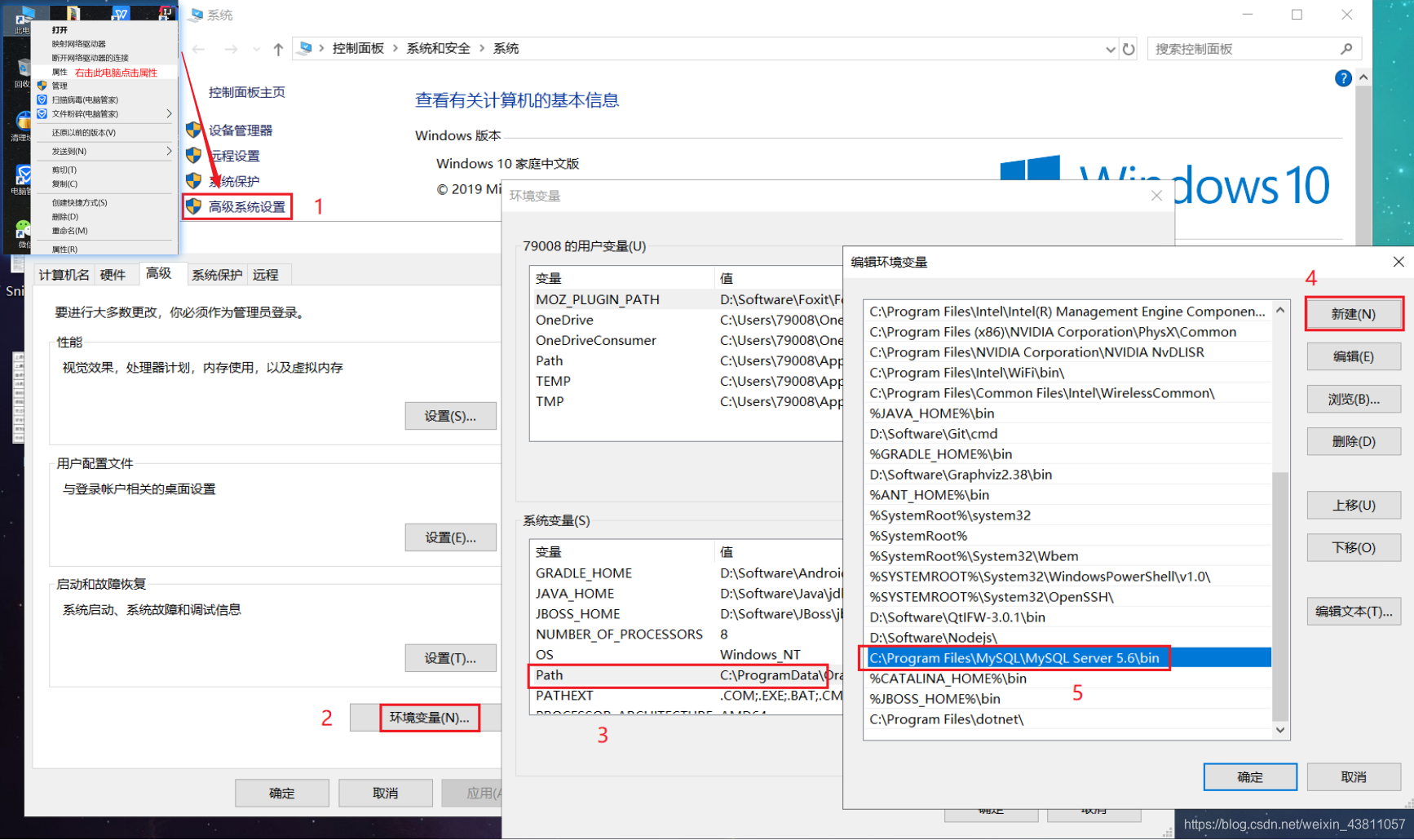Open help with the blue question mark
The image size is (1414, 840).
tap(1343, 78)
